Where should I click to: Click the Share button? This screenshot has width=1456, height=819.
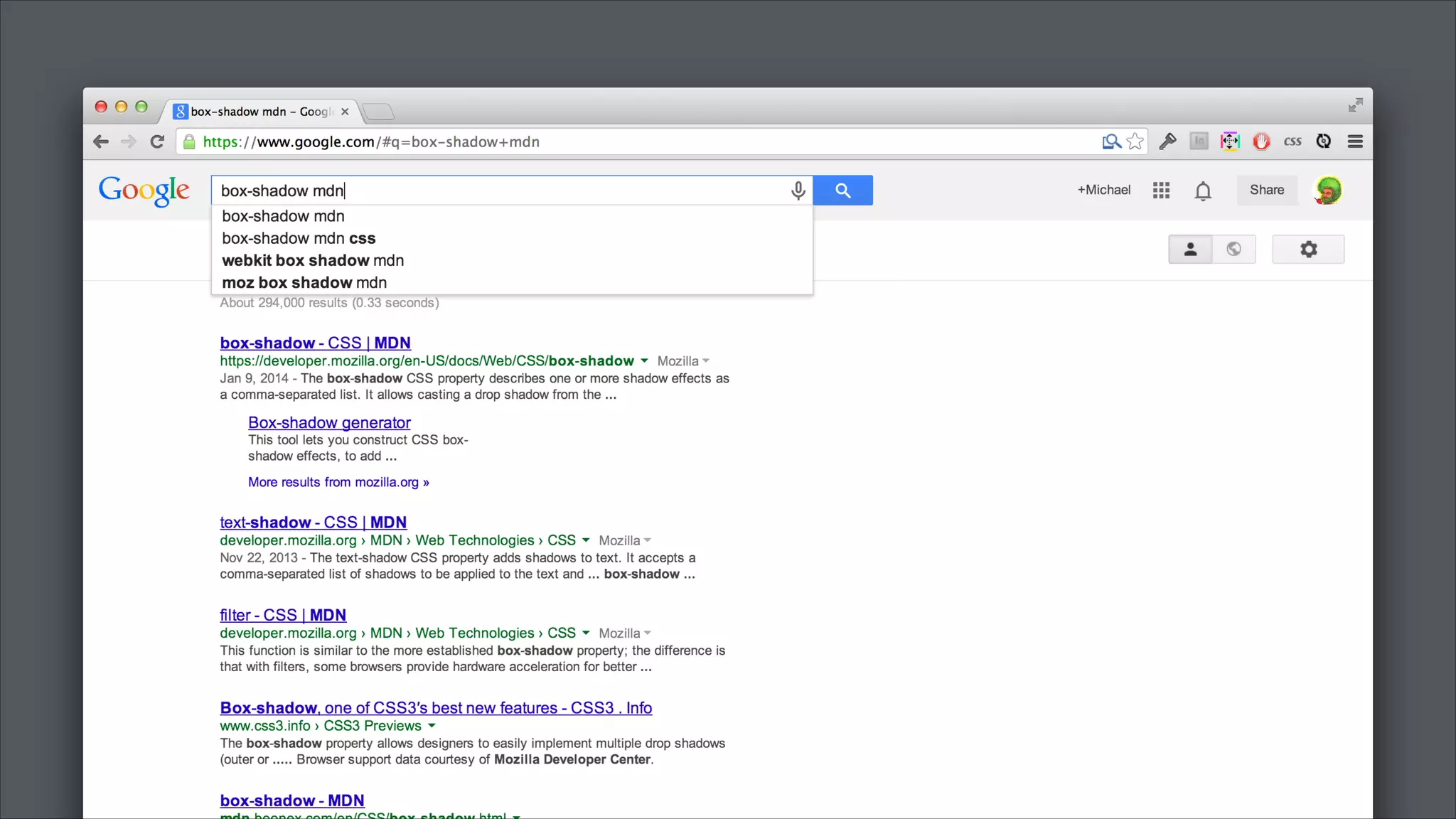(x=1266, y=191)
